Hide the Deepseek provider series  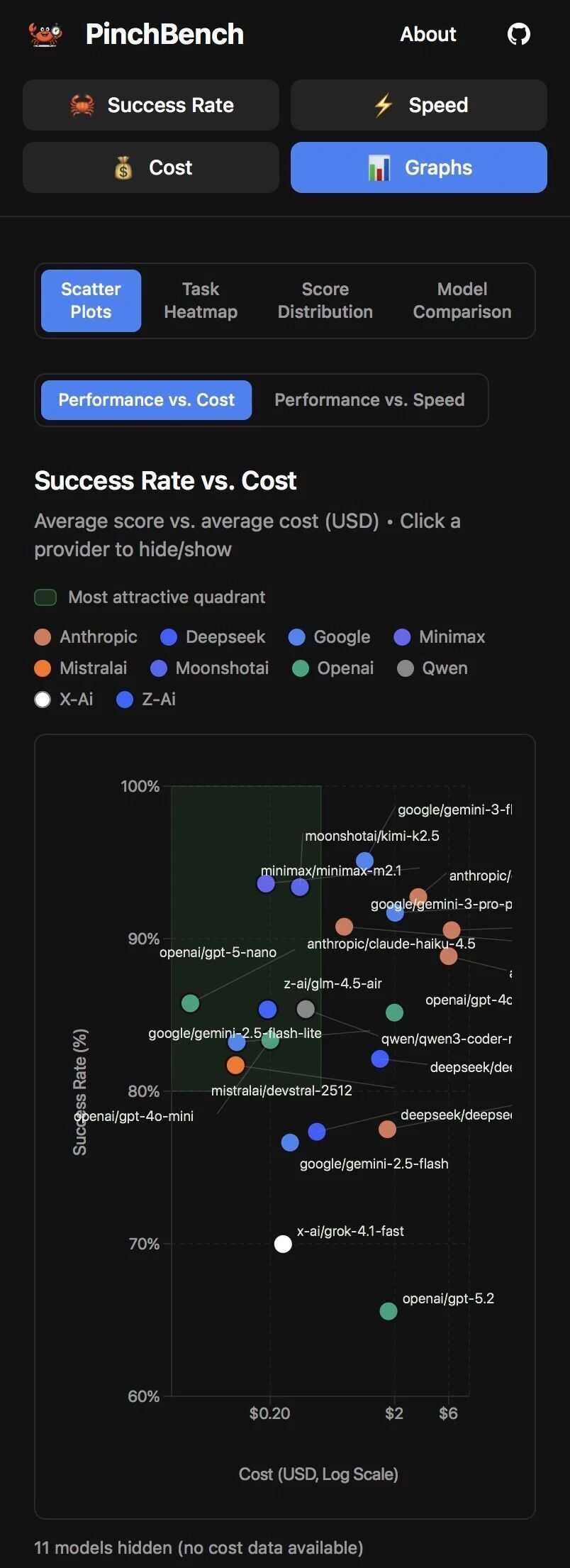(213, 637)
